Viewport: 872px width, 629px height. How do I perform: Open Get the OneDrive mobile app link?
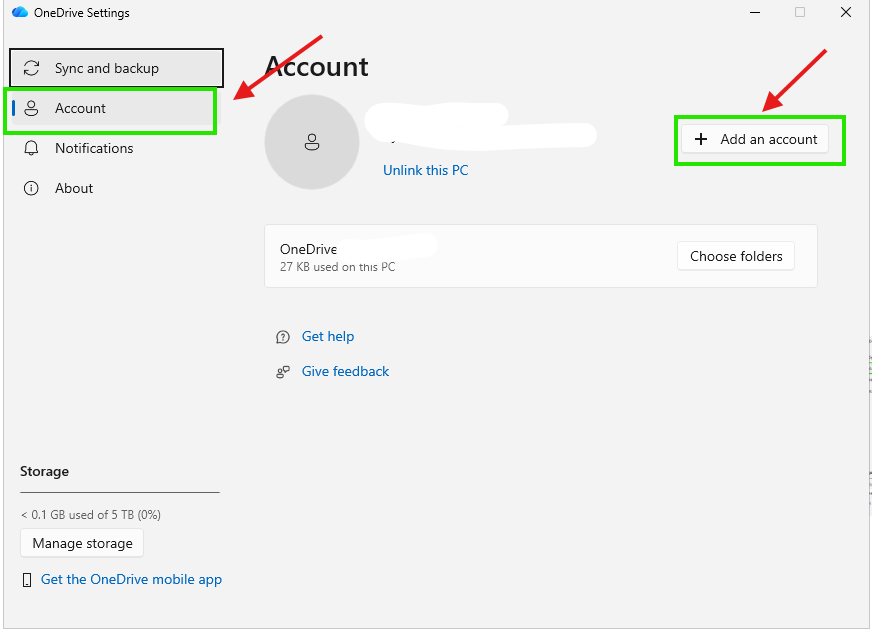coord(131,580)
